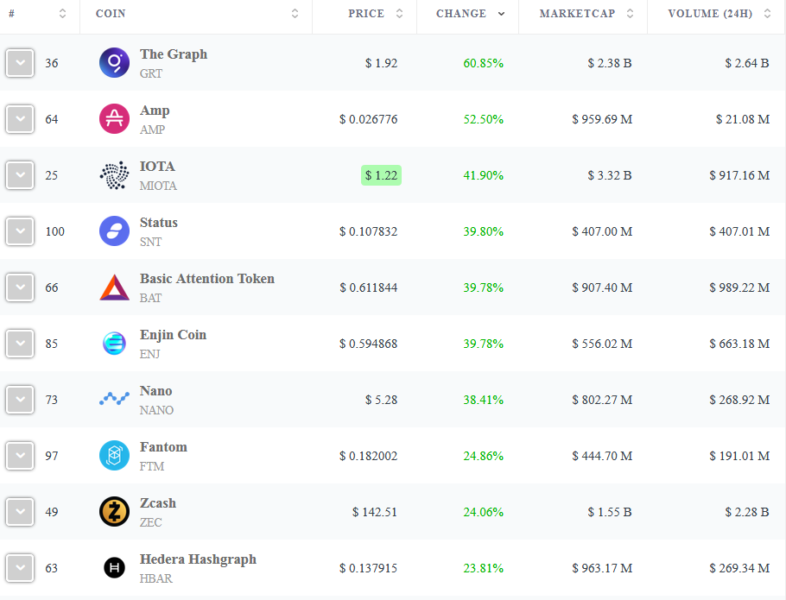The image size is (786, 600).
Task: Expand The Graph row details chevron
Action: 20,63
